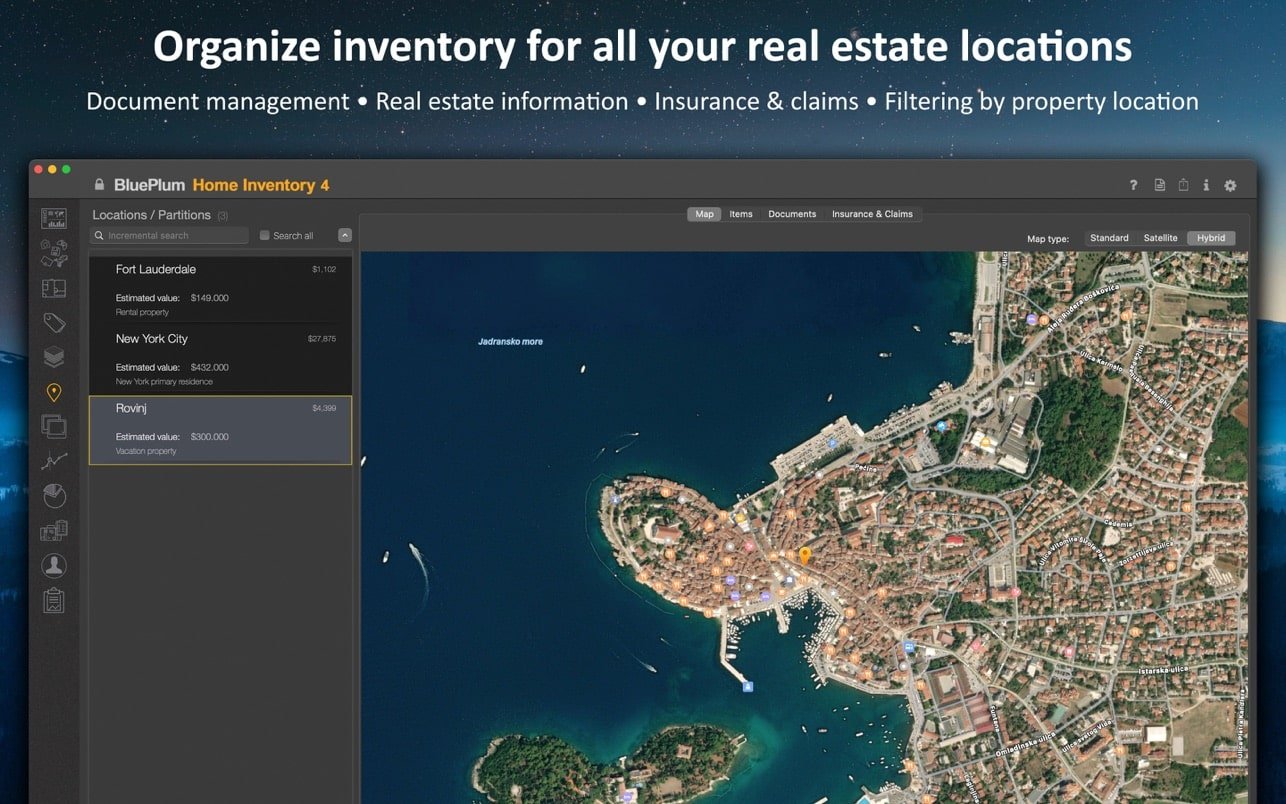This screenshot has height=804, width=1286.
Task: Open the clipboard report sidebar icon
Action: coord(54,600)
